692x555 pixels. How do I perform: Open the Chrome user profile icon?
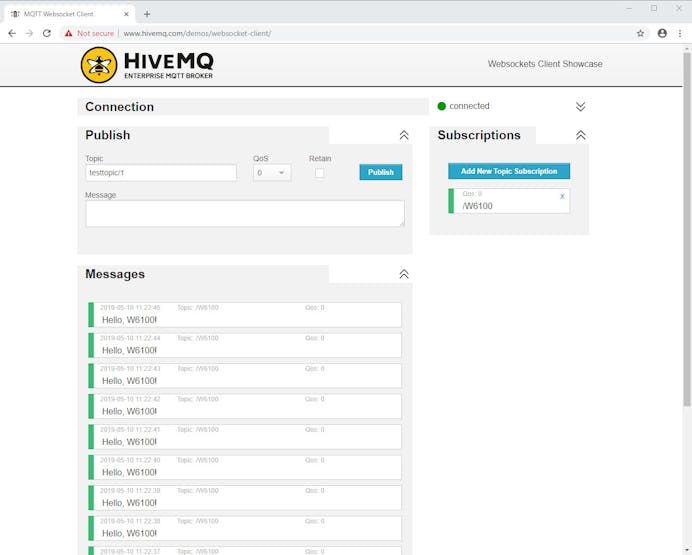[x=662, y=33]
